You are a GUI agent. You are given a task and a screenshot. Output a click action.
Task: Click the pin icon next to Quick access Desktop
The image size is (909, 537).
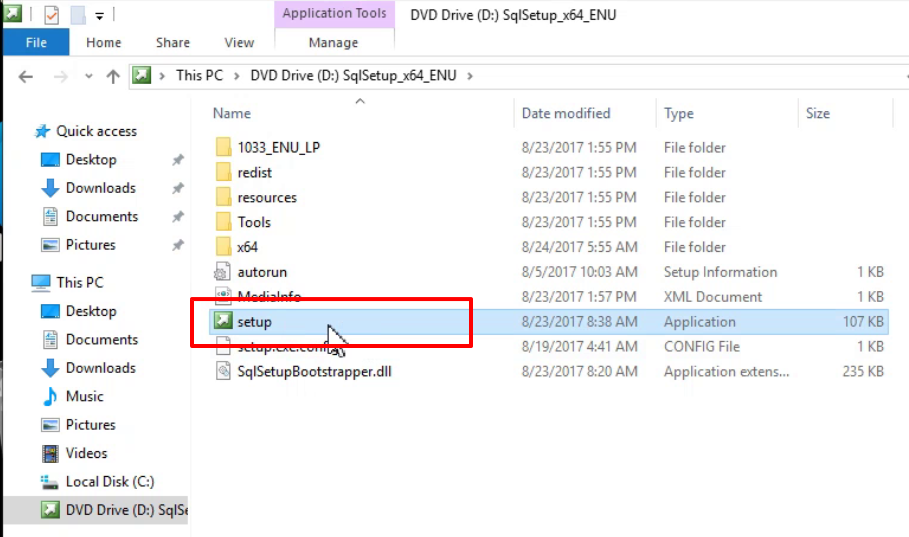pos(178,159)
